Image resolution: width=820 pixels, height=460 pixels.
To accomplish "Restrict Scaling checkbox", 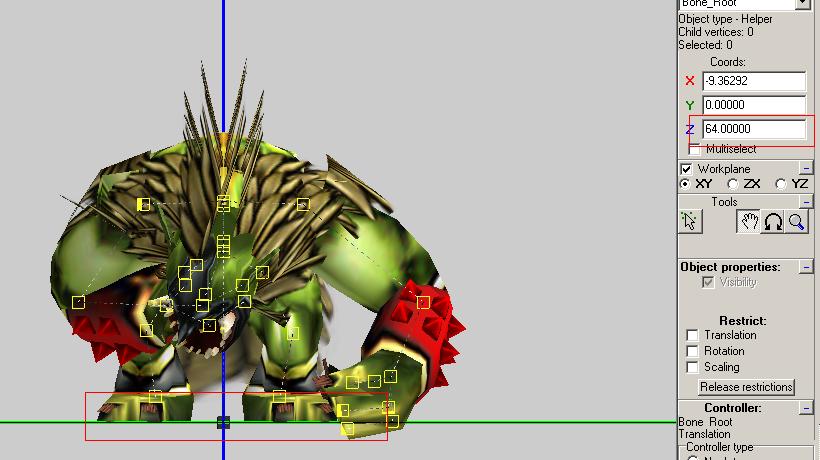I will pyautogui.click(x=692, y=367).
